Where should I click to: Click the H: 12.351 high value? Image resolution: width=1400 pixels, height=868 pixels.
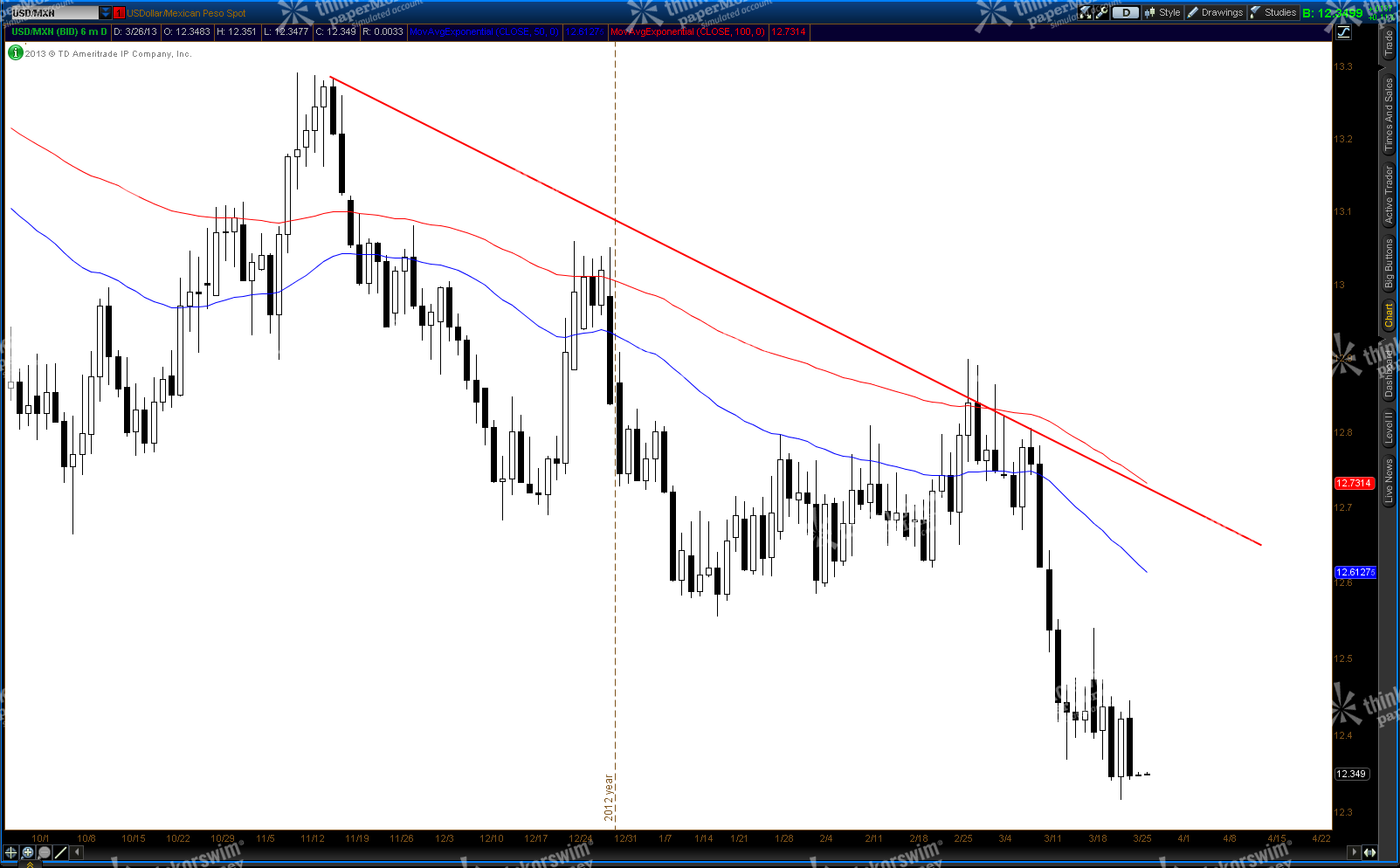[237, 31]
